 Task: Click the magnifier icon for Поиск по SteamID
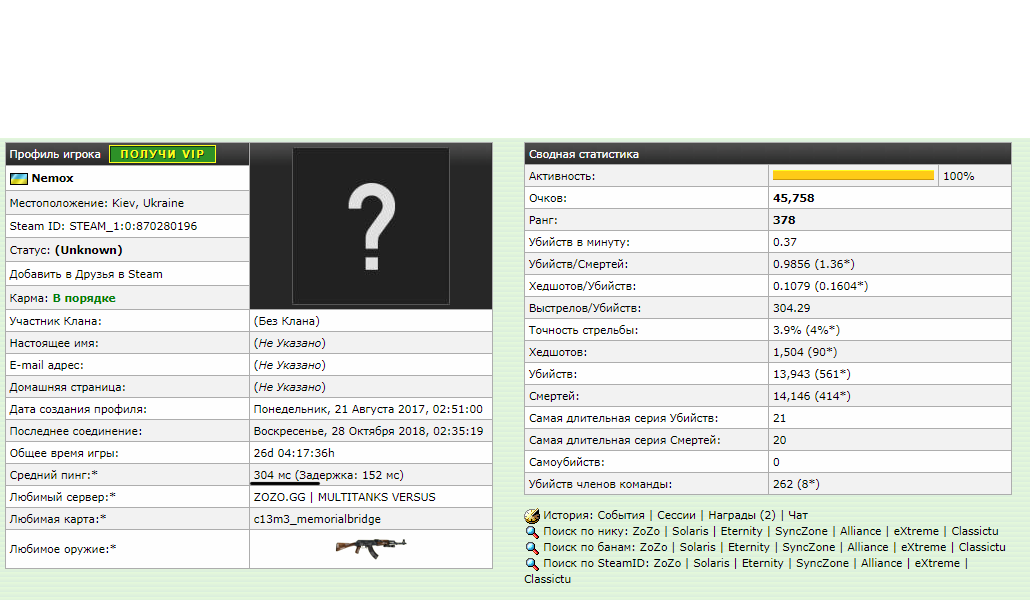[x=532, y=563]
